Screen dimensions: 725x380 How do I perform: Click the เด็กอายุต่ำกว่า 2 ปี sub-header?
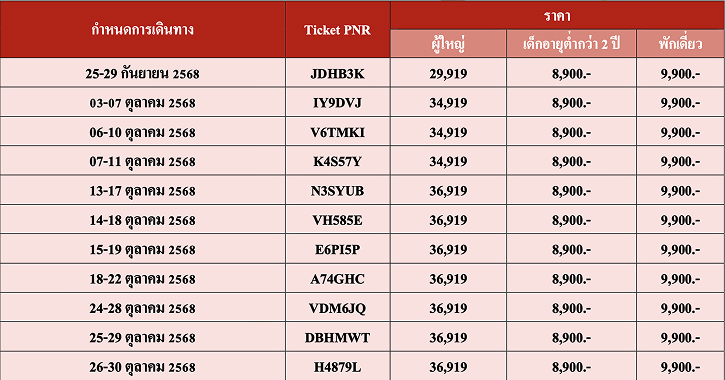[571, 44]
